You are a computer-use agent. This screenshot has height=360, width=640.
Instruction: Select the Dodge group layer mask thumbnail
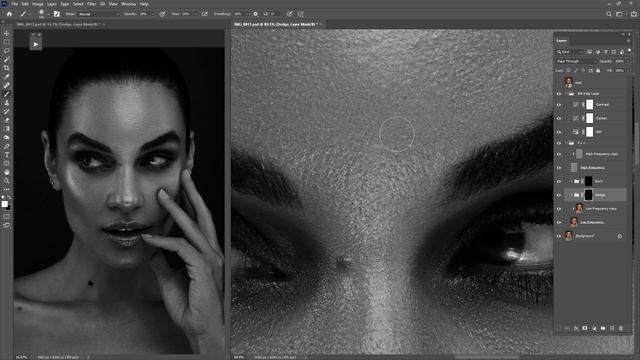(x=588, y=195)
